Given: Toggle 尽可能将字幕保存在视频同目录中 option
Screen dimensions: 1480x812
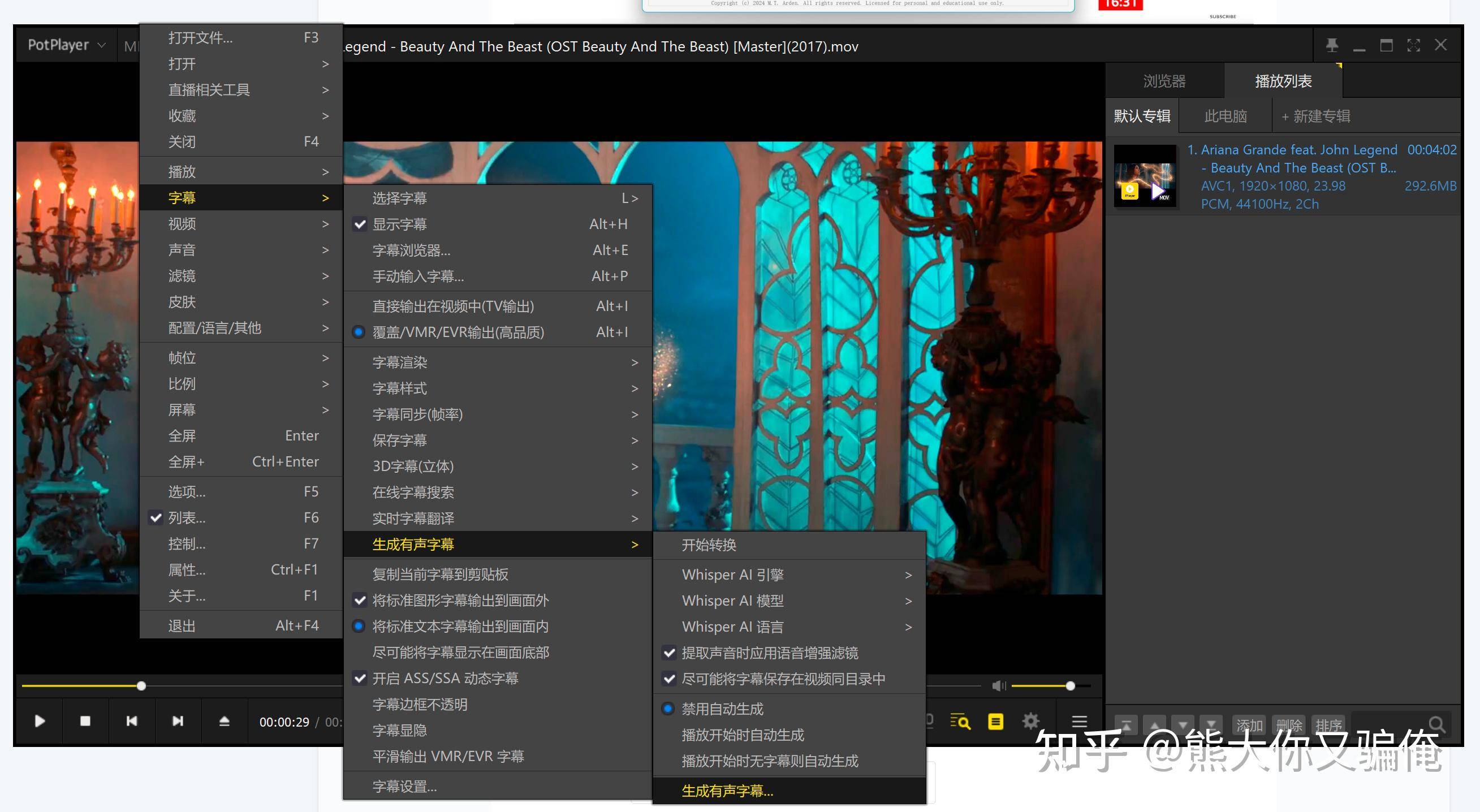Looking at the screenshot, I should coord(789,679).
